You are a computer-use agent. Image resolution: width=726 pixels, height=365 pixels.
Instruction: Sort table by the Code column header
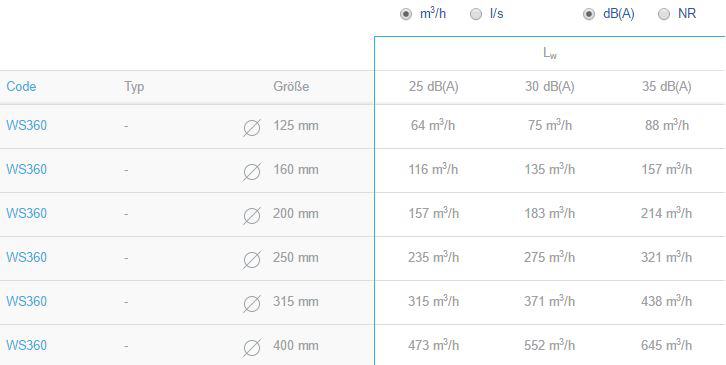tap(21, 87)
